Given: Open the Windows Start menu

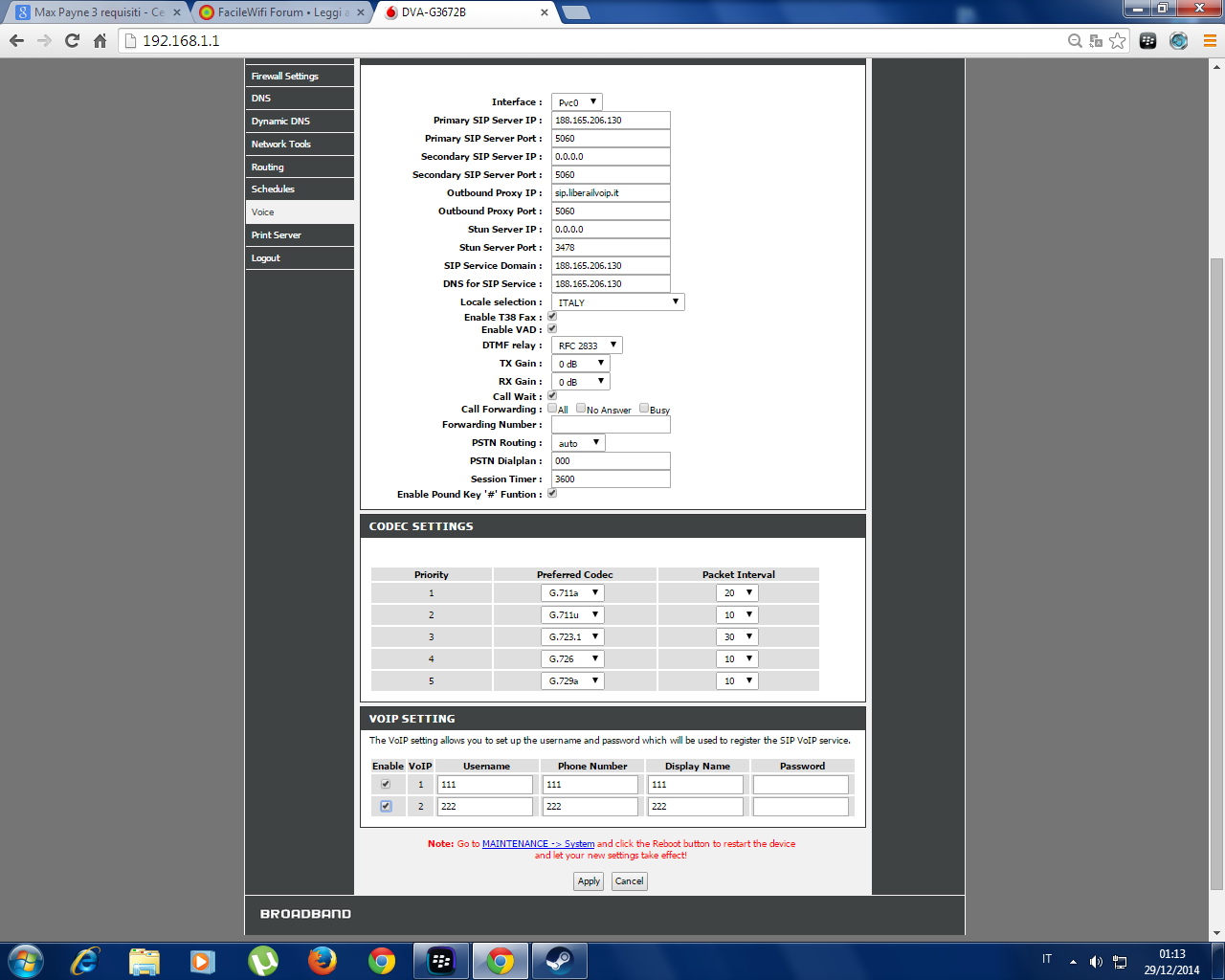Looking at the screenshot, I should pyautogui.click(x=26, y=960).
